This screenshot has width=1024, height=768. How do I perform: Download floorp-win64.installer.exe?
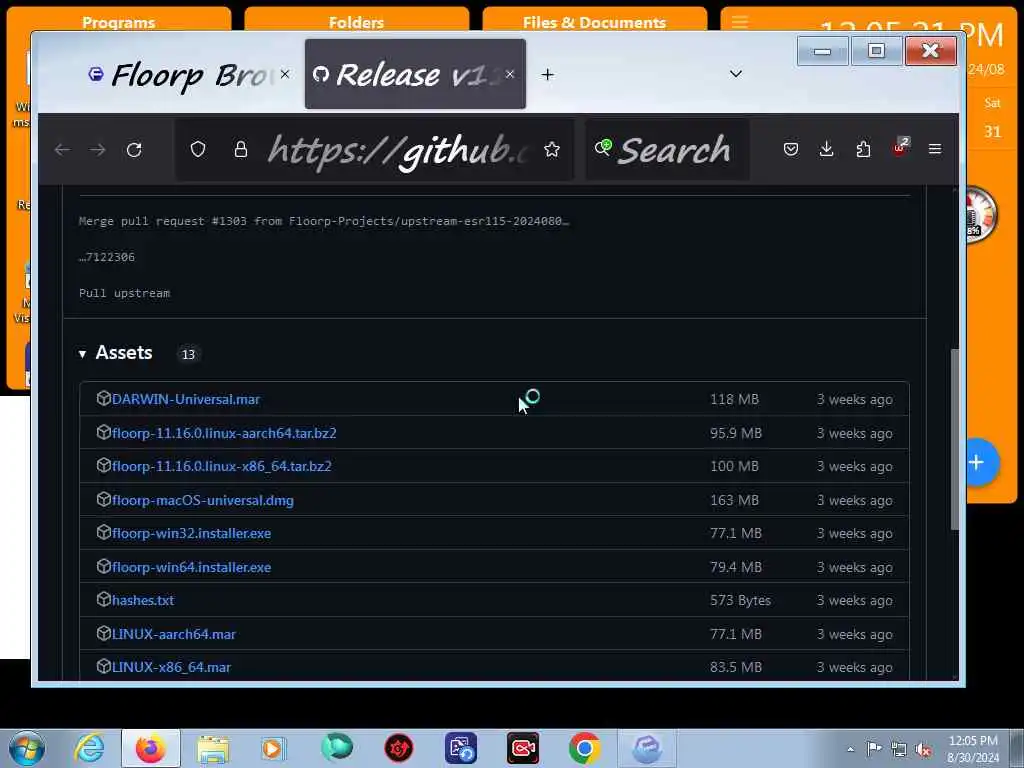(191, 568)
